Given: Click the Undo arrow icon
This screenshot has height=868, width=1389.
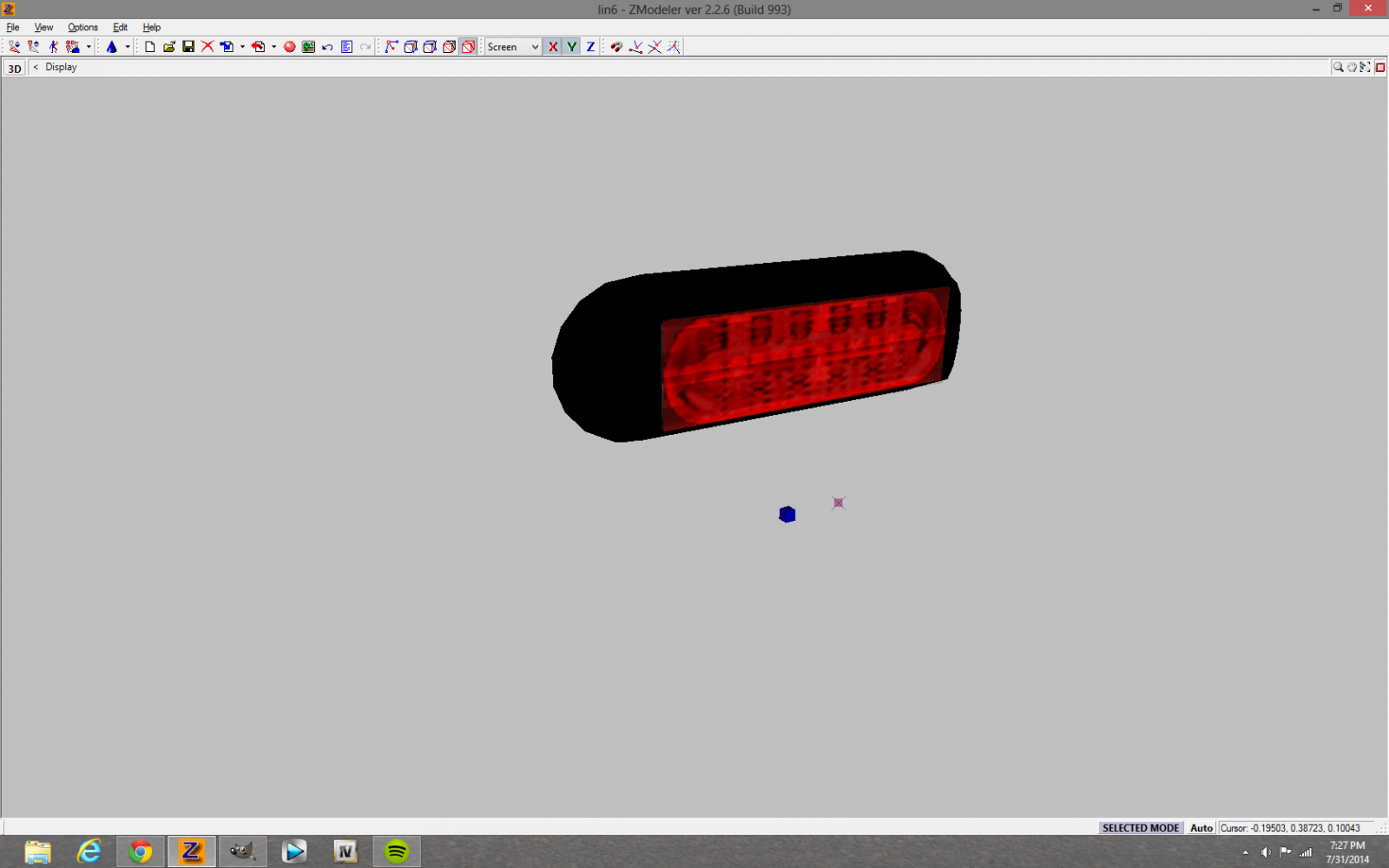Looking at the screenshot, I should (327, 47).
